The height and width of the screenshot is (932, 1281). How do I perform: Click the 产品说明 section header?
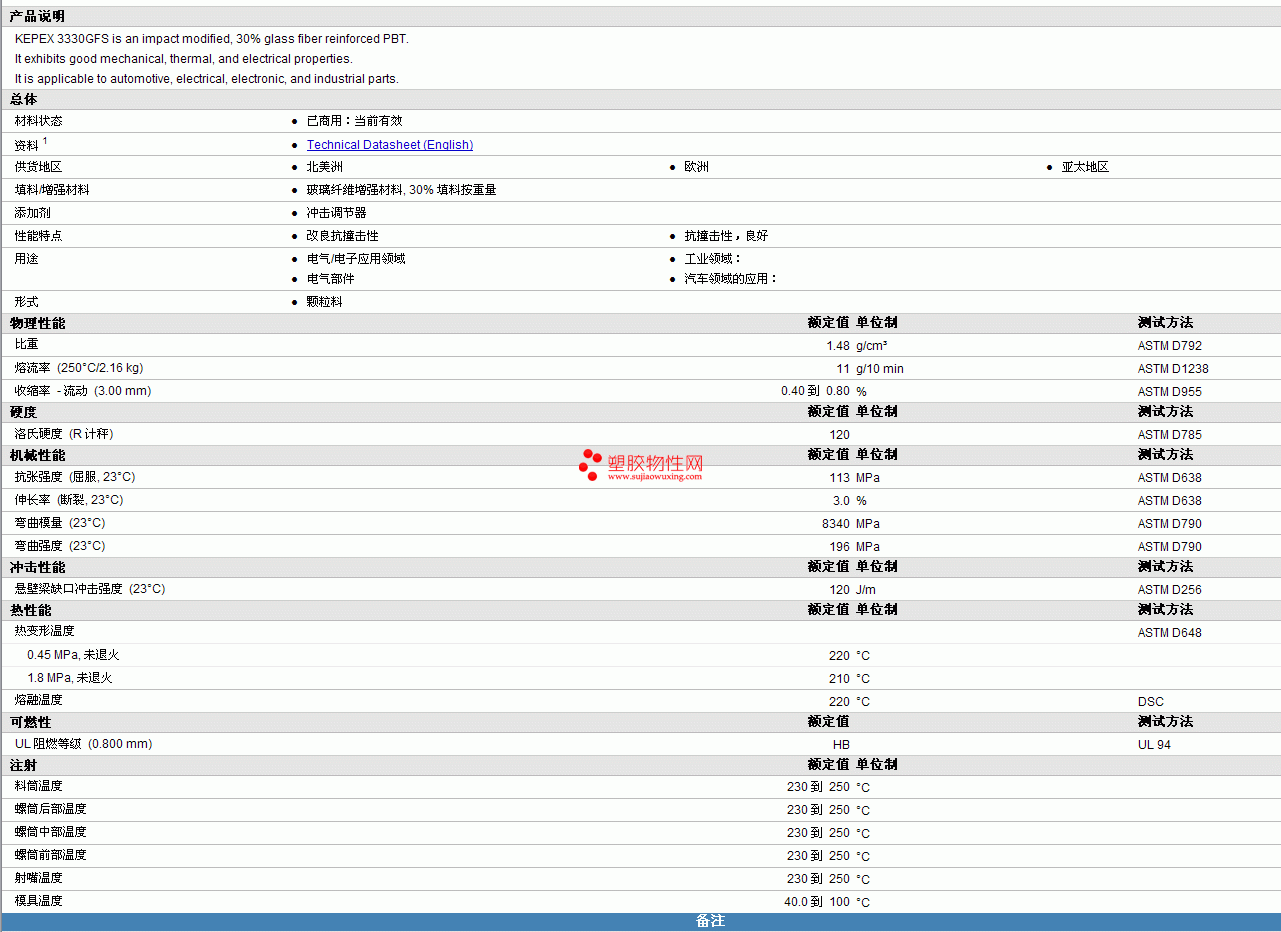[x=37, y=16]
